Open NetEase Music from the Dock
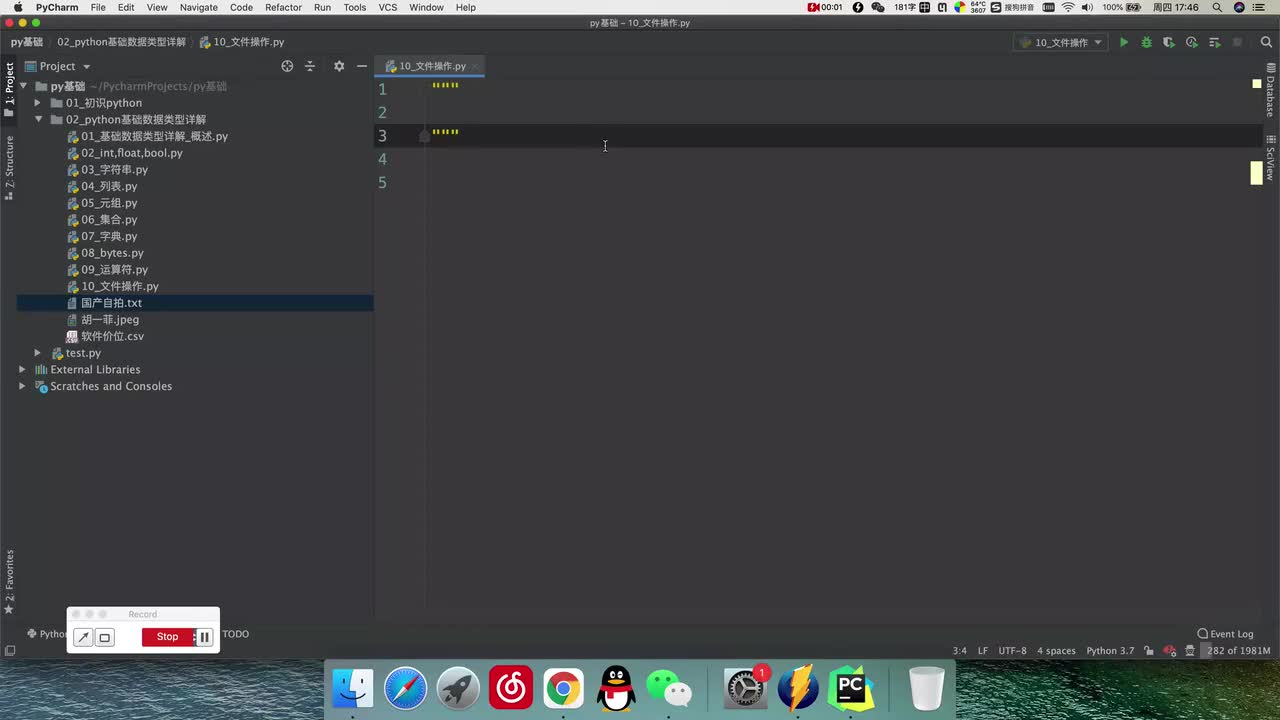Image resolution: width=1280 pixels, height=720 pixels. click(511, 688)
